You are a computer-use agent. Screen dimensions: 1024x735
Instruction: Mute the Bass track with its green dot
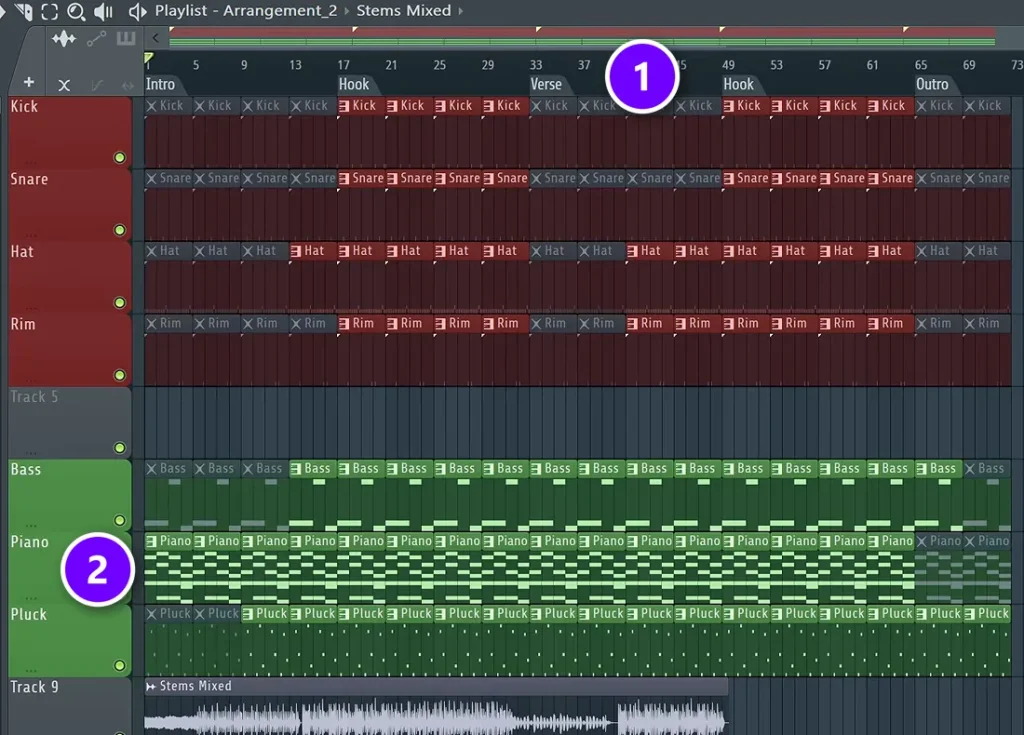pyautogui.click(x=120, y=520)
